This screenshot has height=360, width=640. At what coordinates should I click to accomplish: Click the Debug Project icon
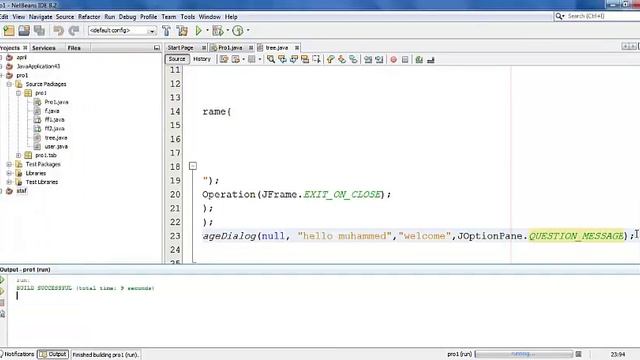point(218,31)
